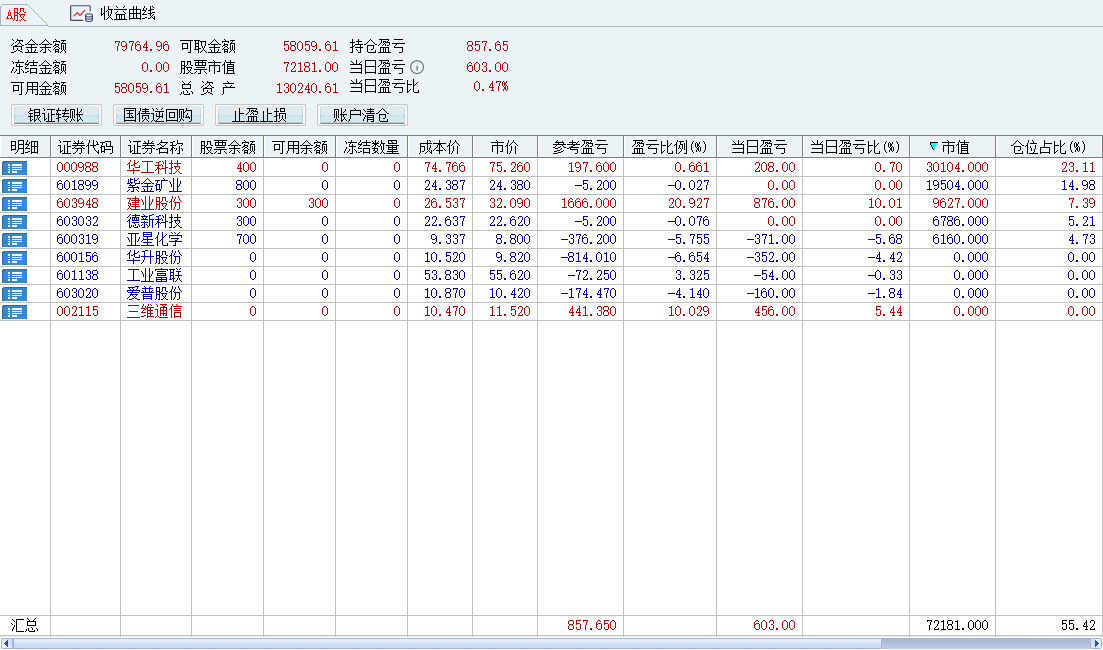Image resolution: width=1103 pixels, height=650 pixels.
Task: Sort by 盈亏比例(%) column header
Action: pos(670,147)
